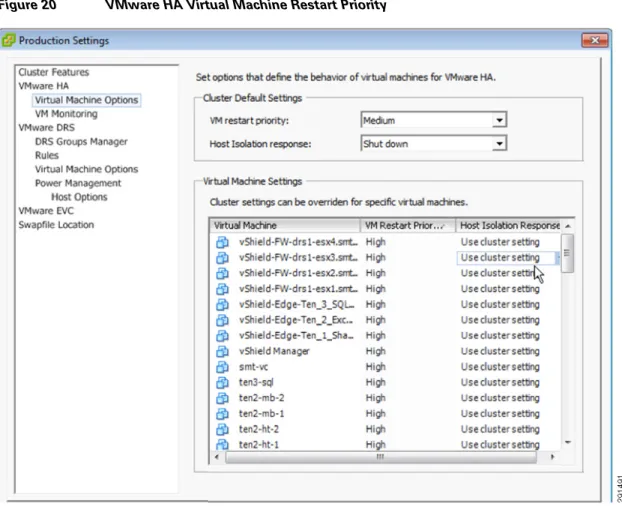Click vertical scrollbar up arrow in VM list
622x506 pixels.
pos(568,226)
